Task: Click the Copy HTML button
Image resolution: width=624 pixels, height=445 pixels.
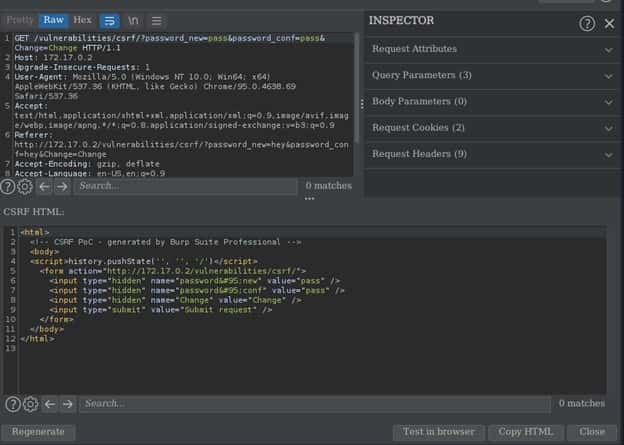Action: (x=526, y=432)
